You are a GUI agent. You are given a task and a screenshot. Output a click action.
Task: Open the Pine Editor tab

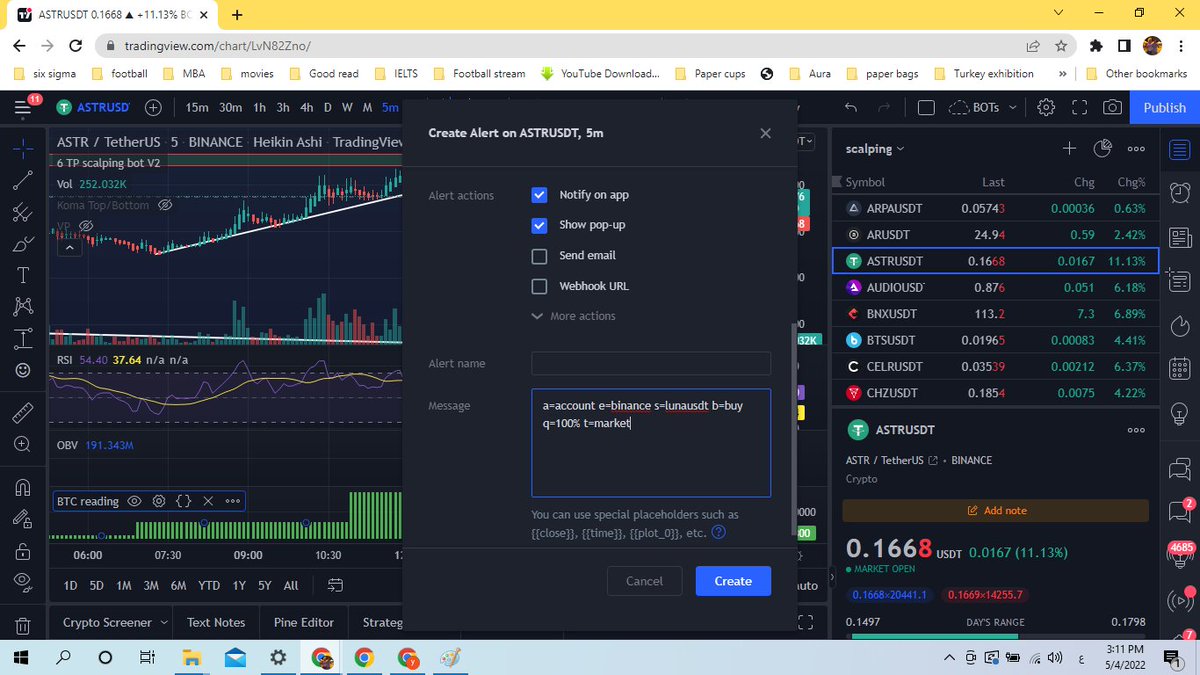[304, 622]
